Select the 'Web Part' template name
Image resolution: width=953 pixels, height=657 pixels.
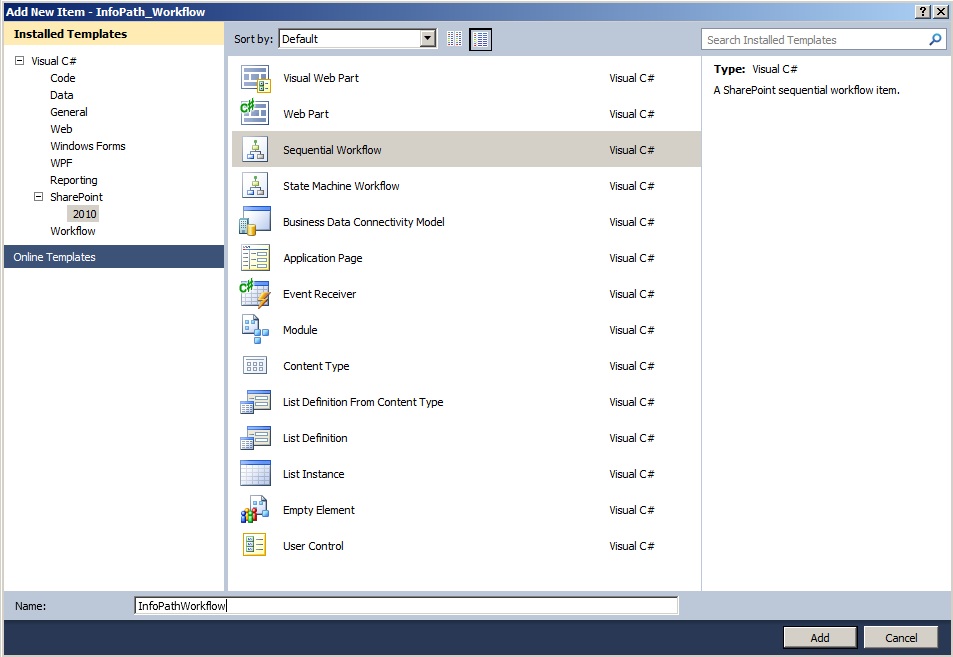306,114
